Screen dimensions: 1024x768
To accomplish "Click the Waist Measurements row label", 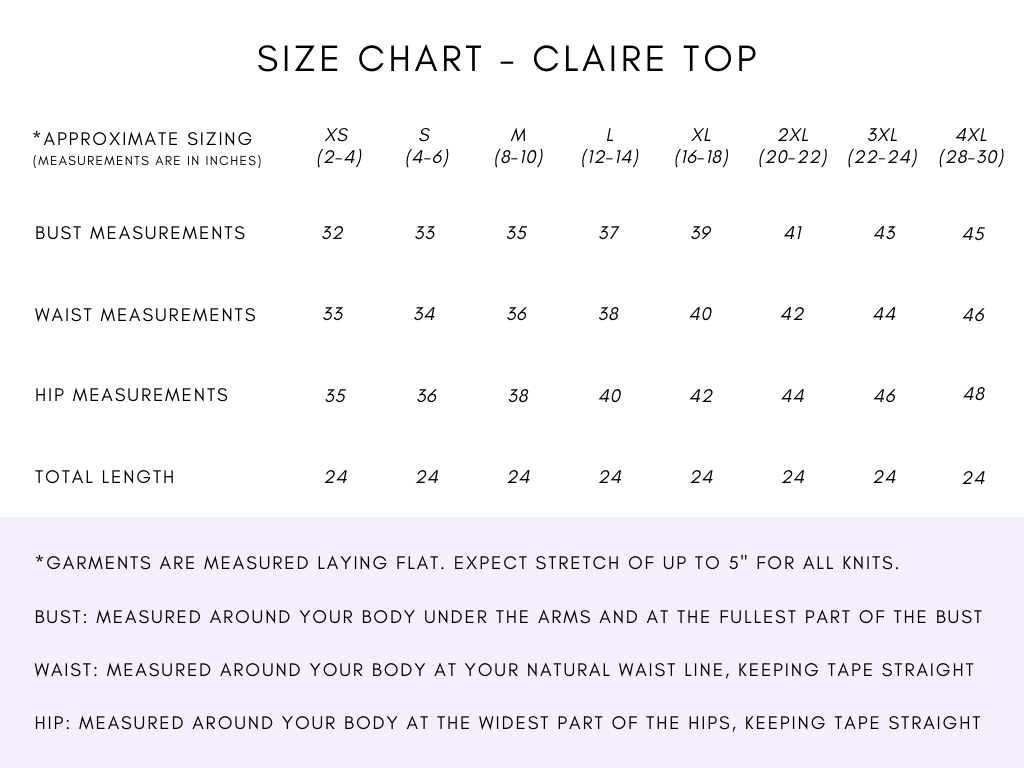I will coord(146,315).
